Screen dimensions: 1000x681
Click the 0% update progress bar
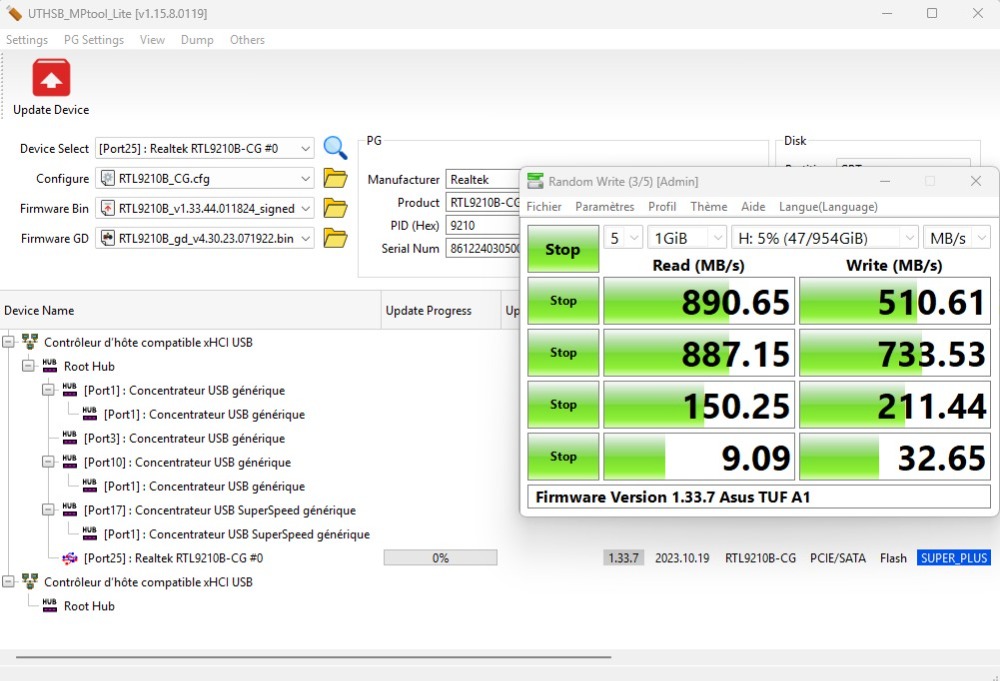[440, 558]
